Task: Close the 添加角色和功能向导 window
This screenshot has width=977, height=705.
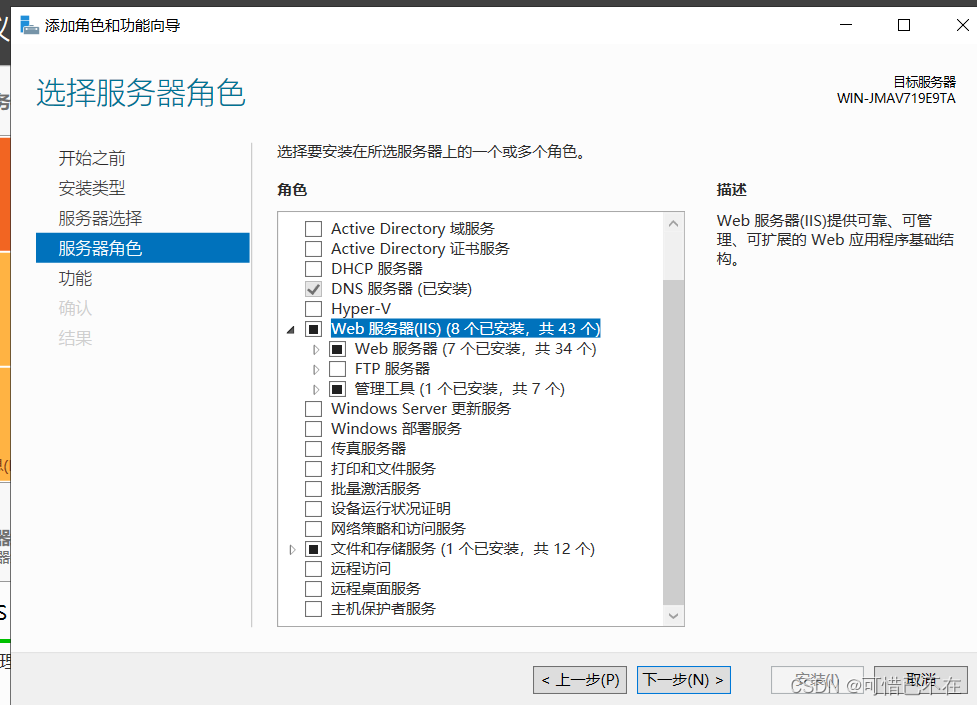Action: tap(962, 25)
